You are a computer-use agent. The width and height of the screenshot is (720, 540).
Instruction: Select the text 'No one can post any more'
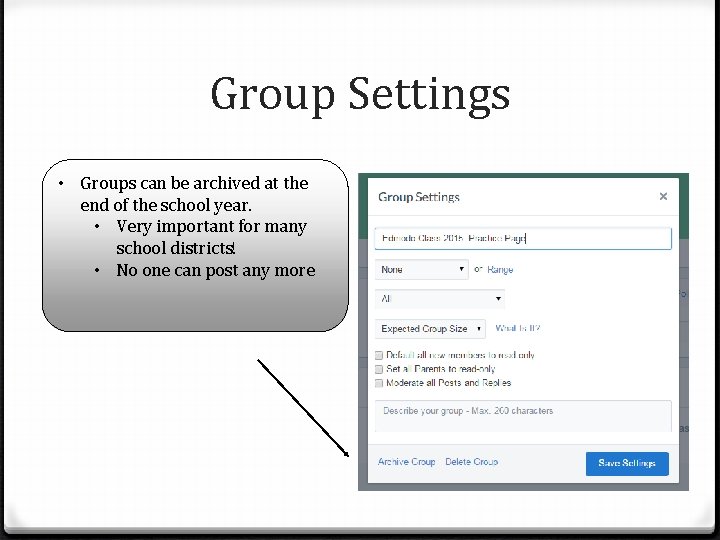(x=216, y=270)
